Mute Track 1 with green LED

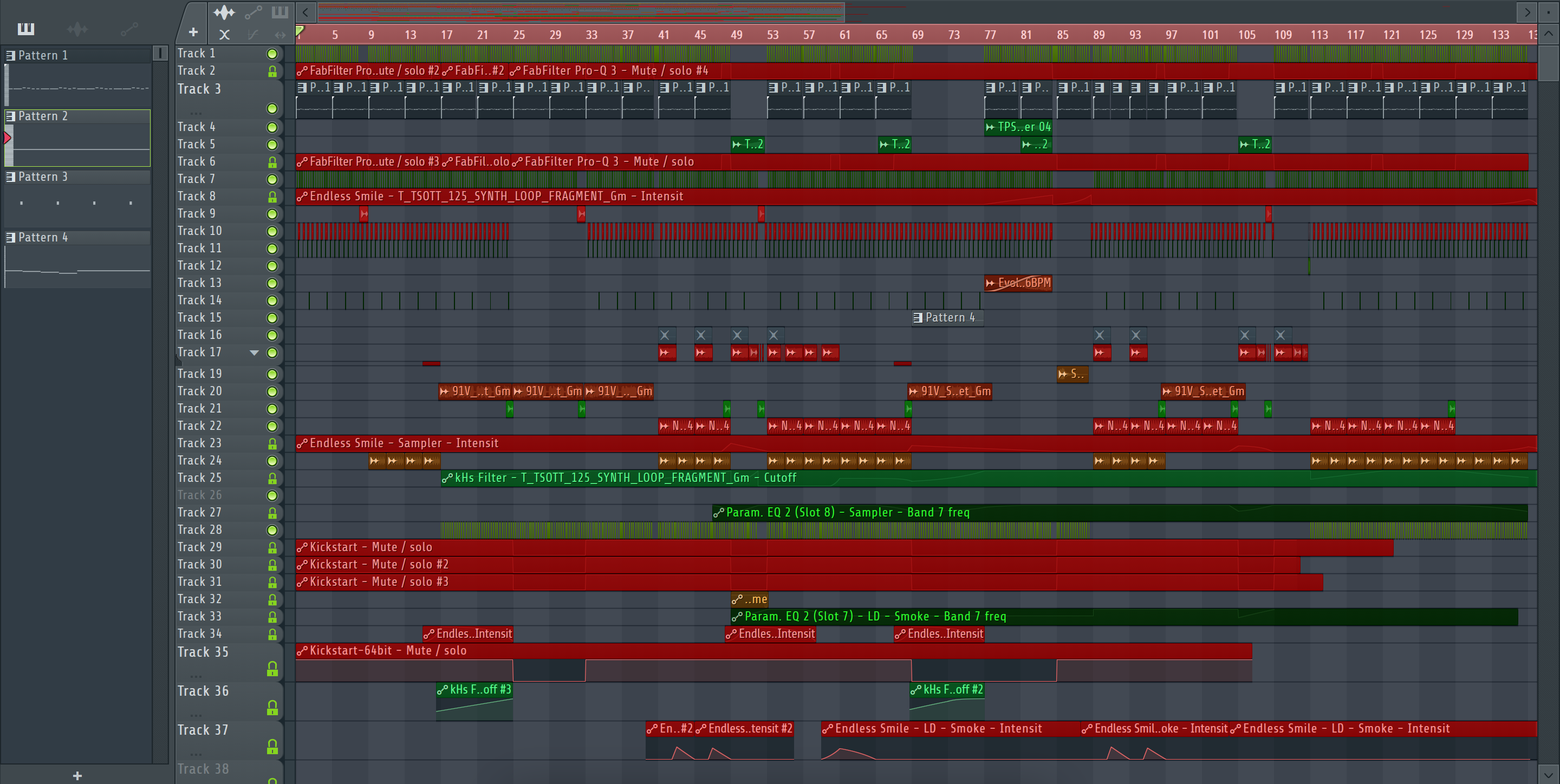tap(272, 54)
